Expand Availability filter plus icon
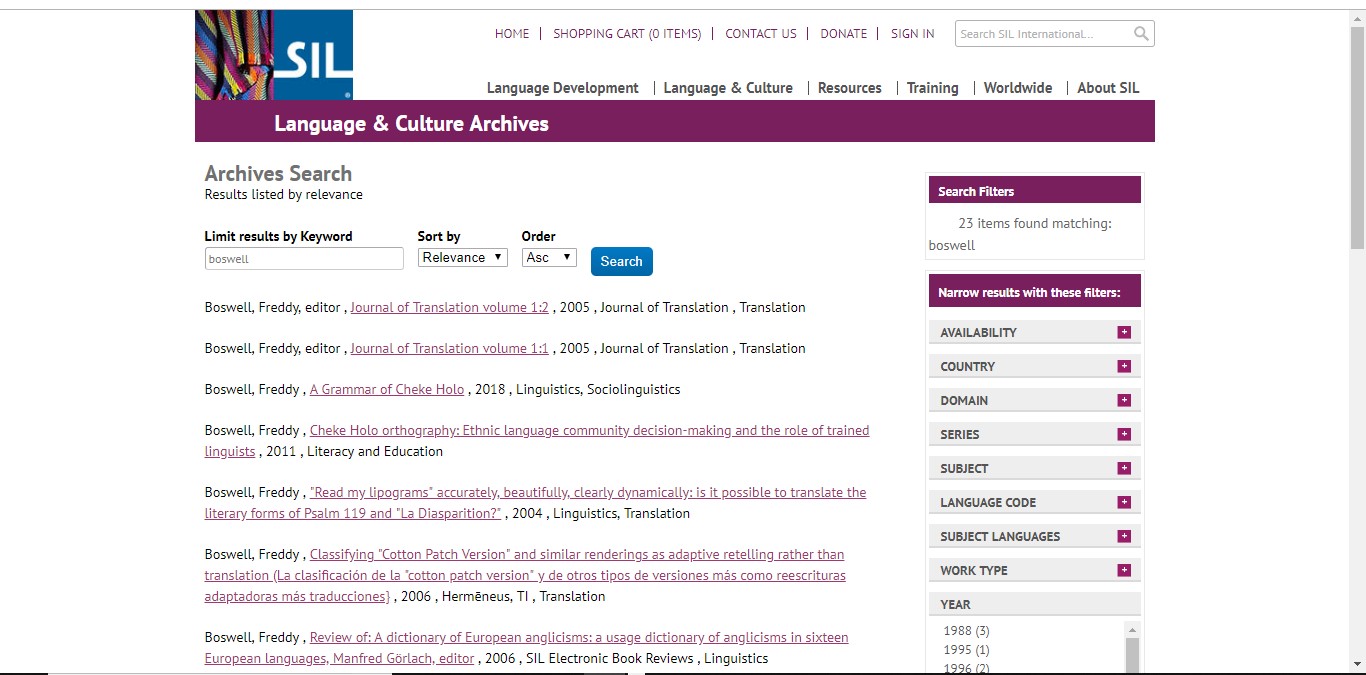The width and height of the screenshot is (1366, 675). point(1124,333)
